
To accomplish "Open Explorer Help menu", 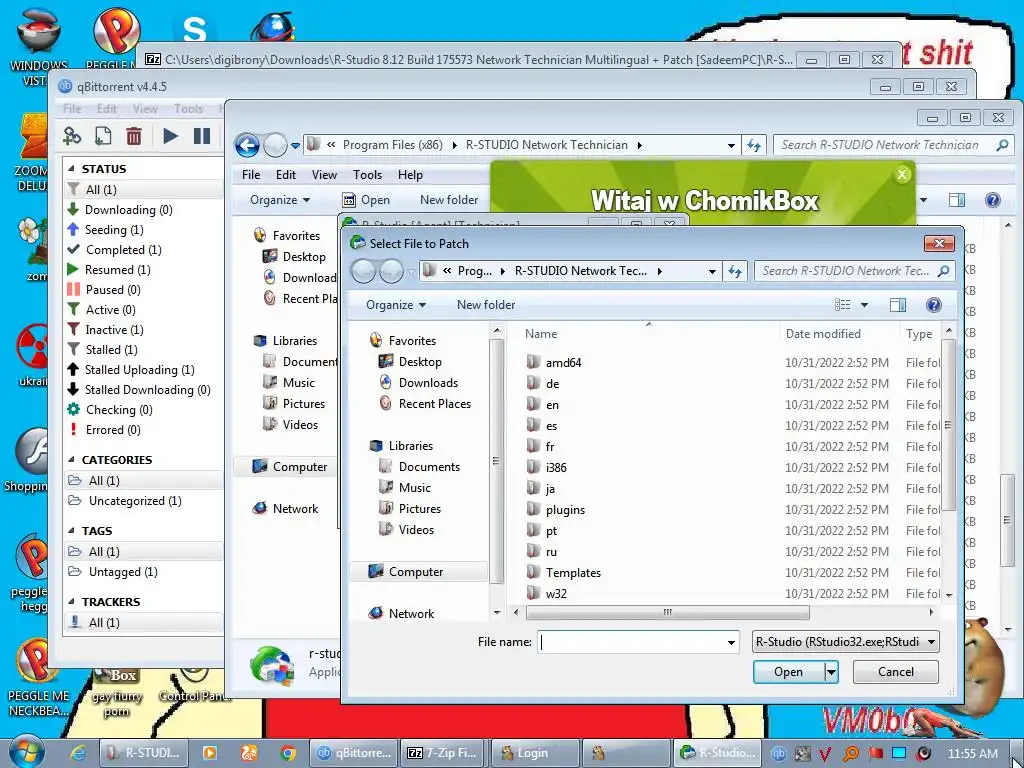I will pos(410,175).
